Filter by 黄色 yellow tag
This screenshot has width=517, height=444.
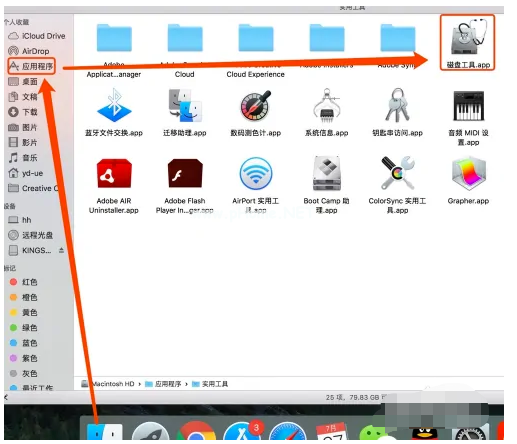click(x=23, y=312)
